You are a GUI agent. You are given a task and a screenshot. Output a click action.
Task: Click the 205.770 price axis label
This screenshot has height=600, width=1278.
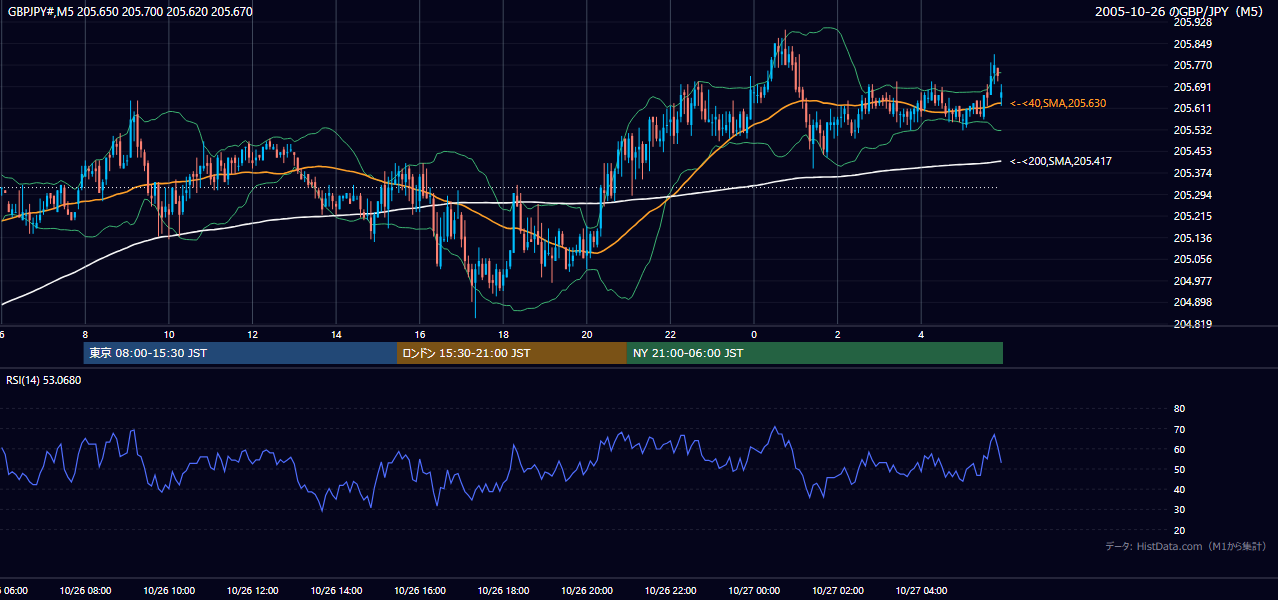[1192, 65]
